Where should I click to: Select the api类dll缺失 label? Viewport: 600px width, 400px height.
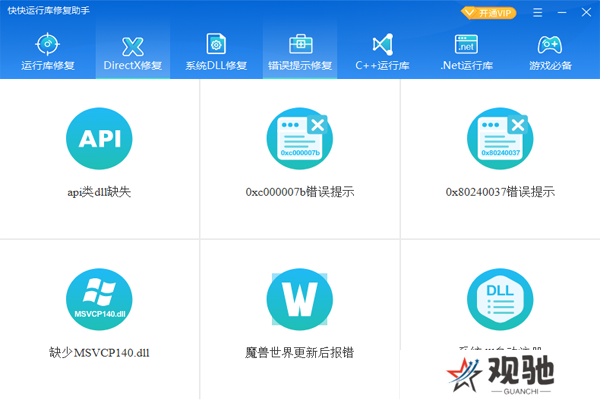99,192
